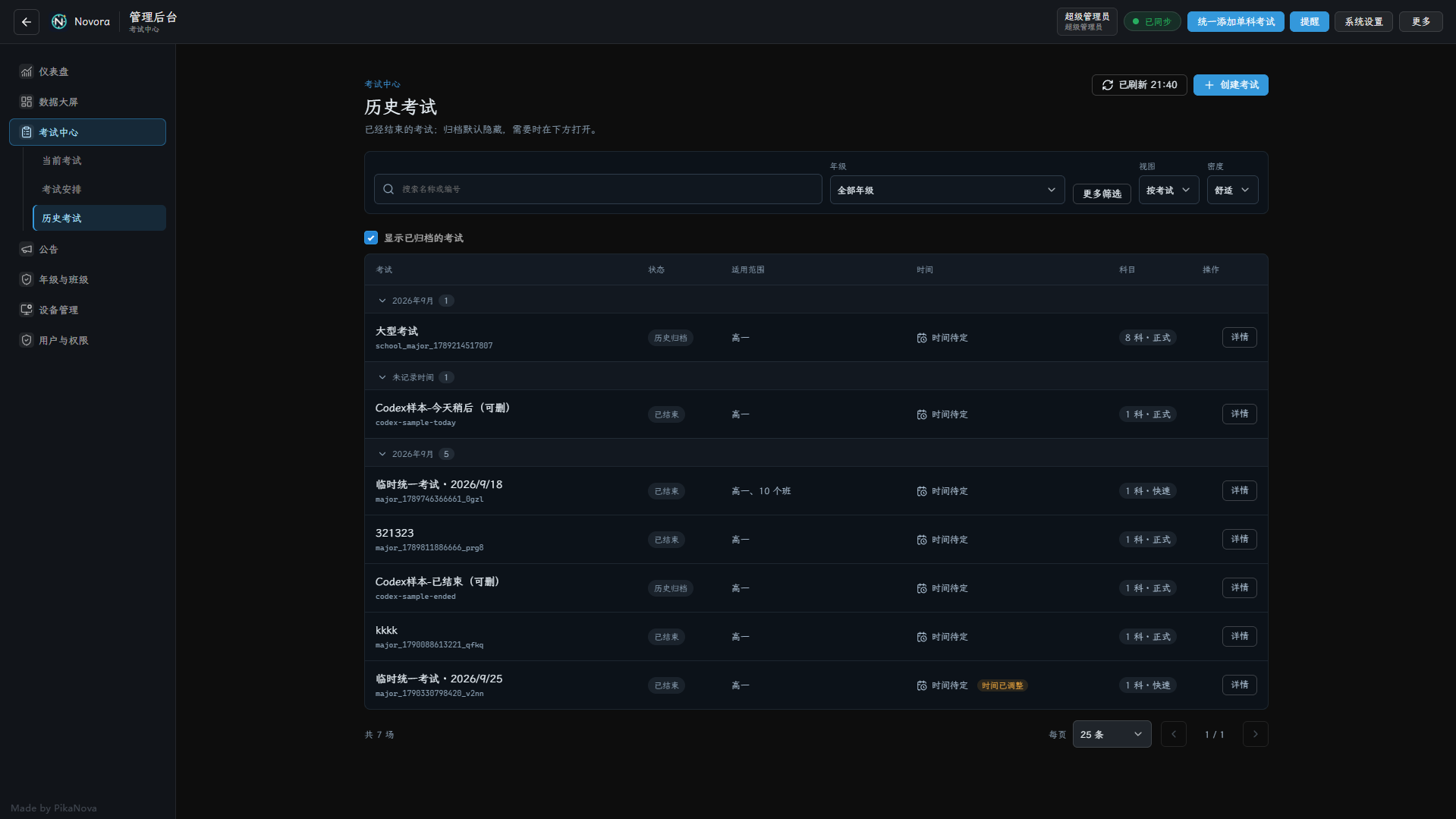Click the 考试中心 breadcrumb link
This screenshot has width=1456, height=819.
click(382, 84)
